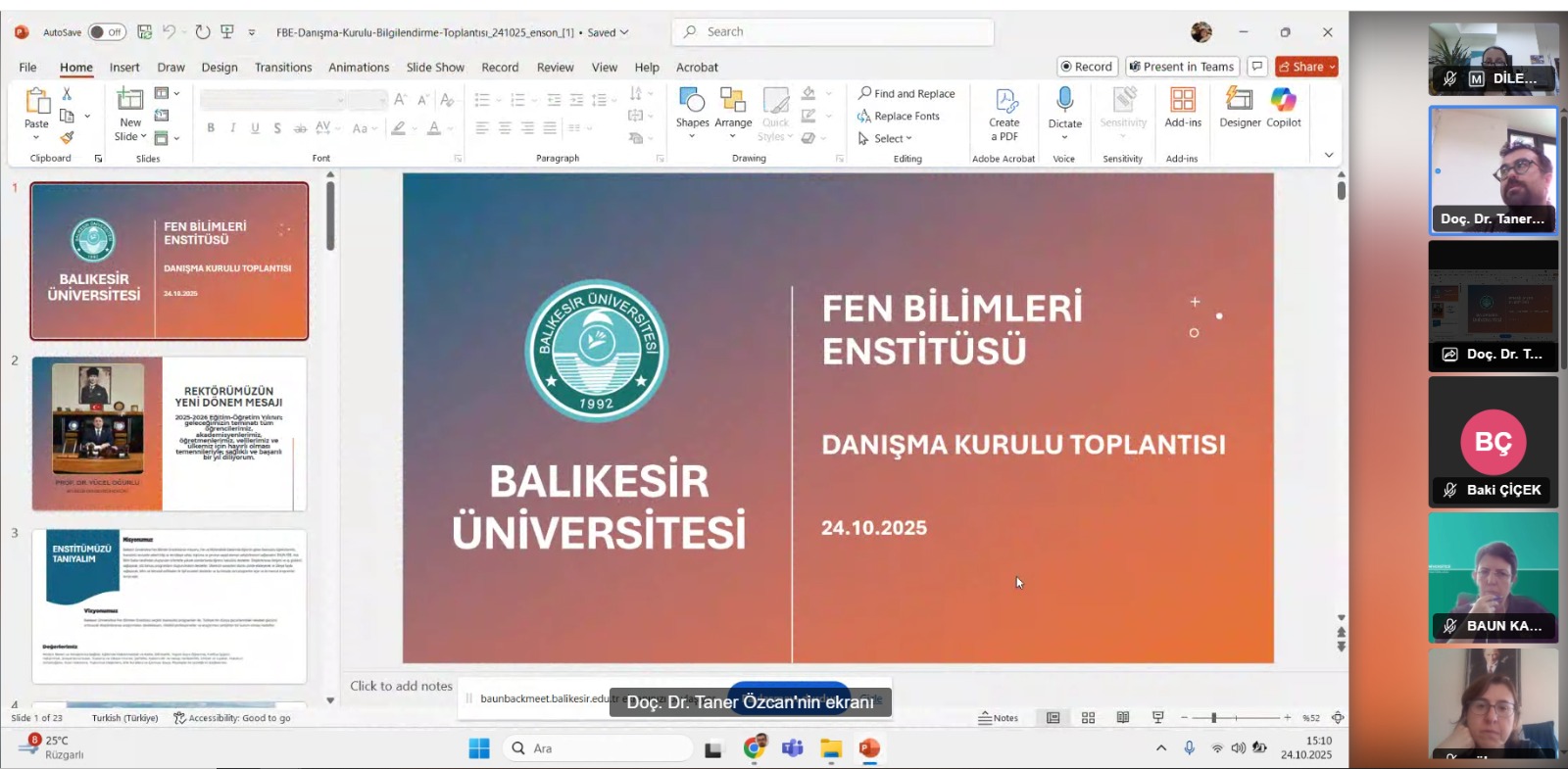Viewport: 1568px width, 769px height.
Task: Switch to the Animations tab
Action: (x=359, y=67)
